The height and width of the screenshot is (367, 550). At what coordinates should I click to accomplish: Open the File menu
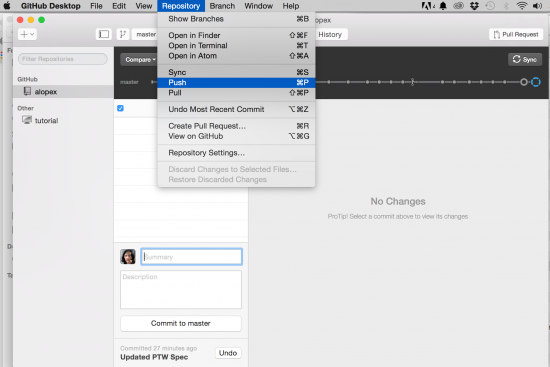click(96, 6)
